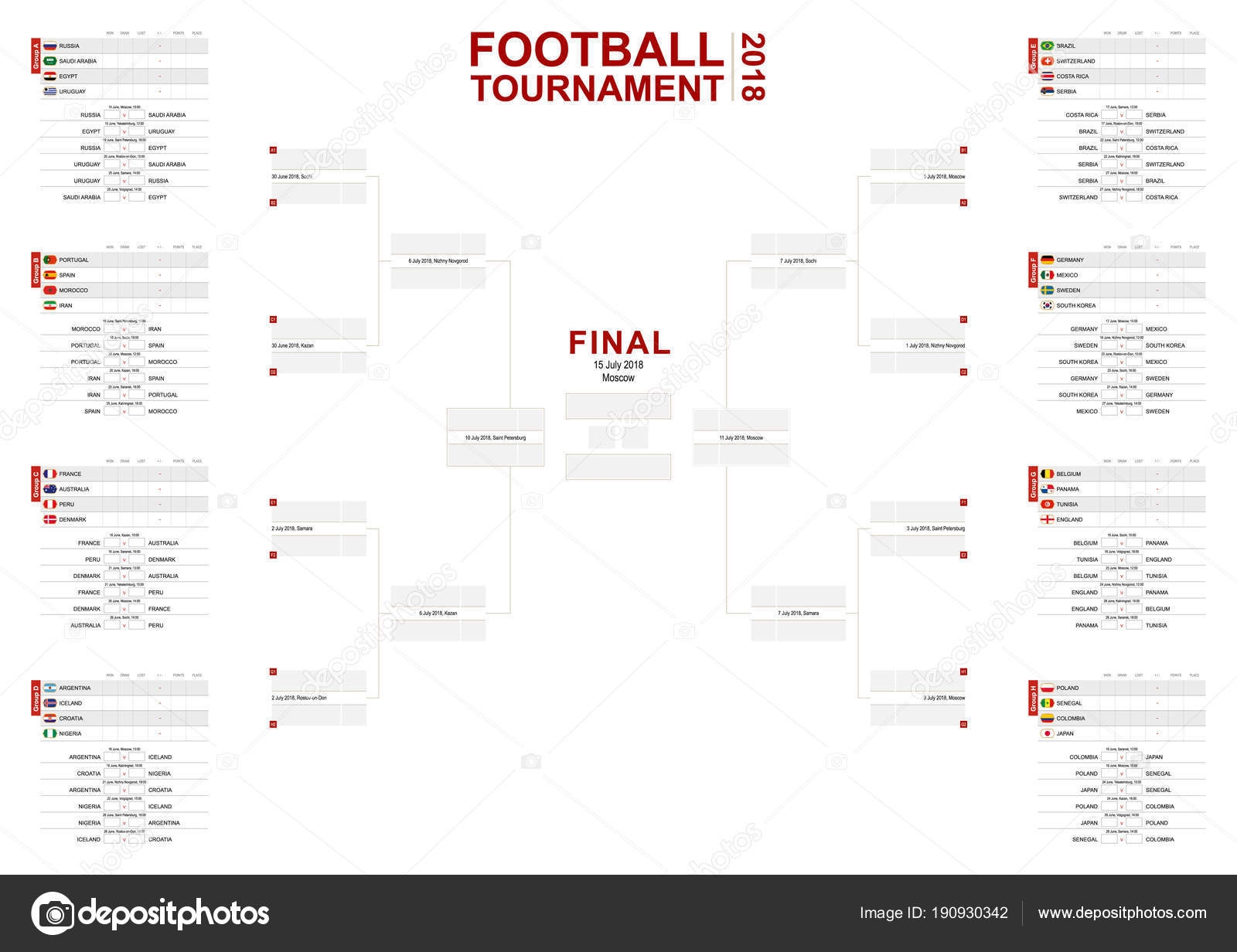Click the red Football Tournament title
This screenshot has width=1237, height=952.
(596, 68)
